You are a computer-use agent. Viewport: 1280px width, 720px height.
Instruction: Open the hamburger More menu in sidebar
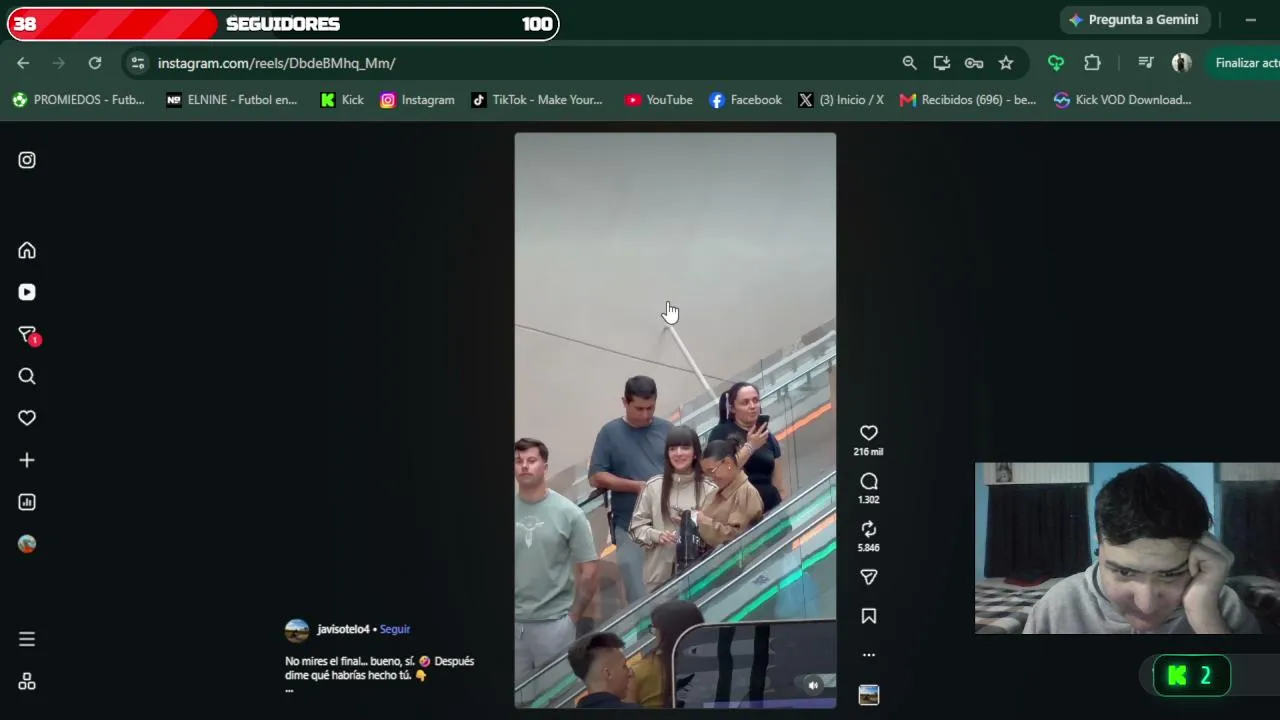[x=27, y=639]
